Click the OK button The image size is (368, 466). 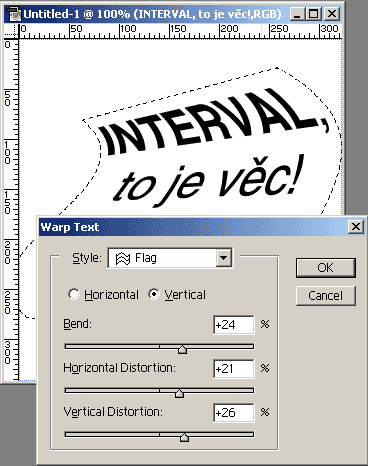(326, 268)
